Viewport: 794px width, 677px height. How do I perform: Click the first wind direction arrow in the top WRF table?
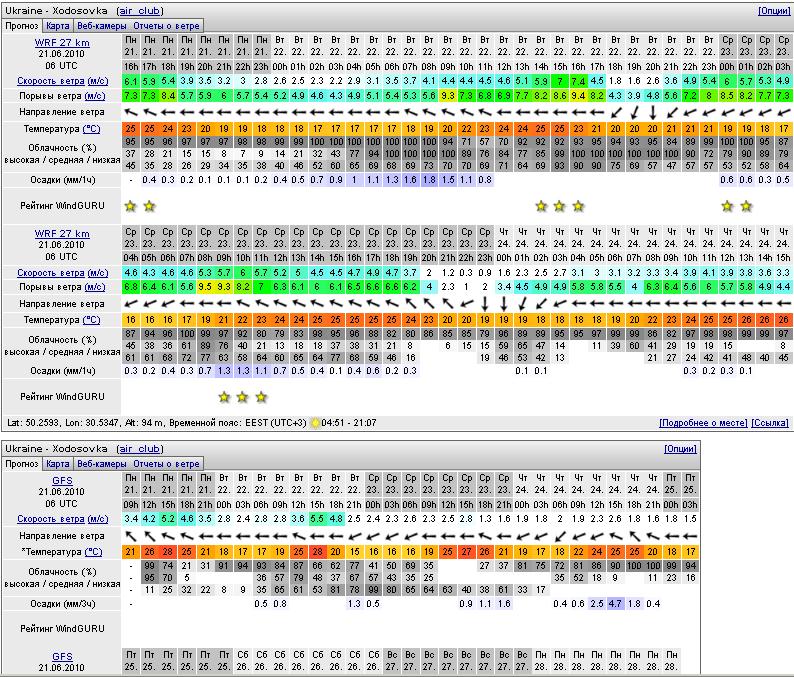[x=130, y=113]
